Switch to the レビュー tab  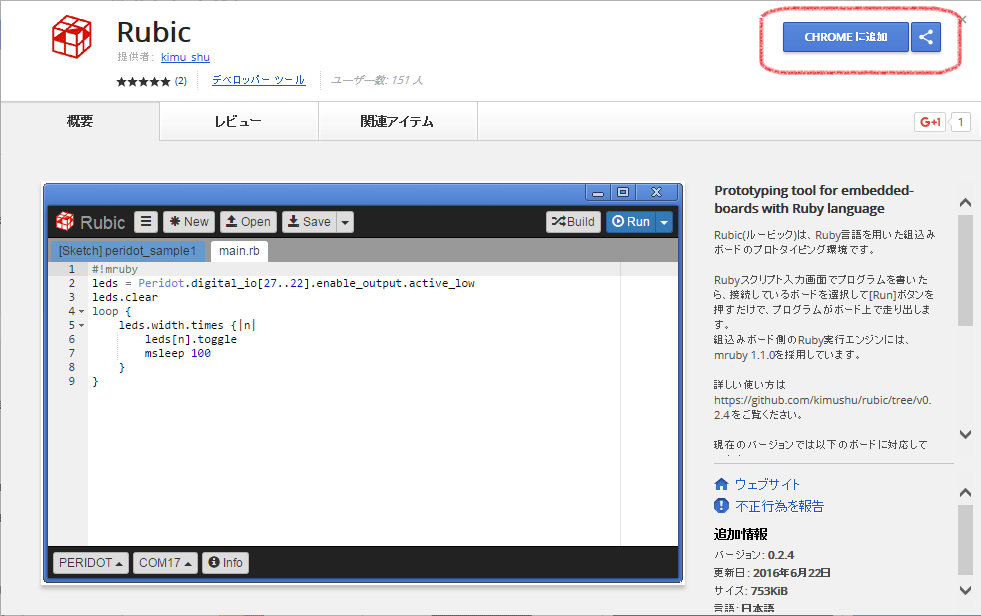pyautogui.click(x=238, y=122)
